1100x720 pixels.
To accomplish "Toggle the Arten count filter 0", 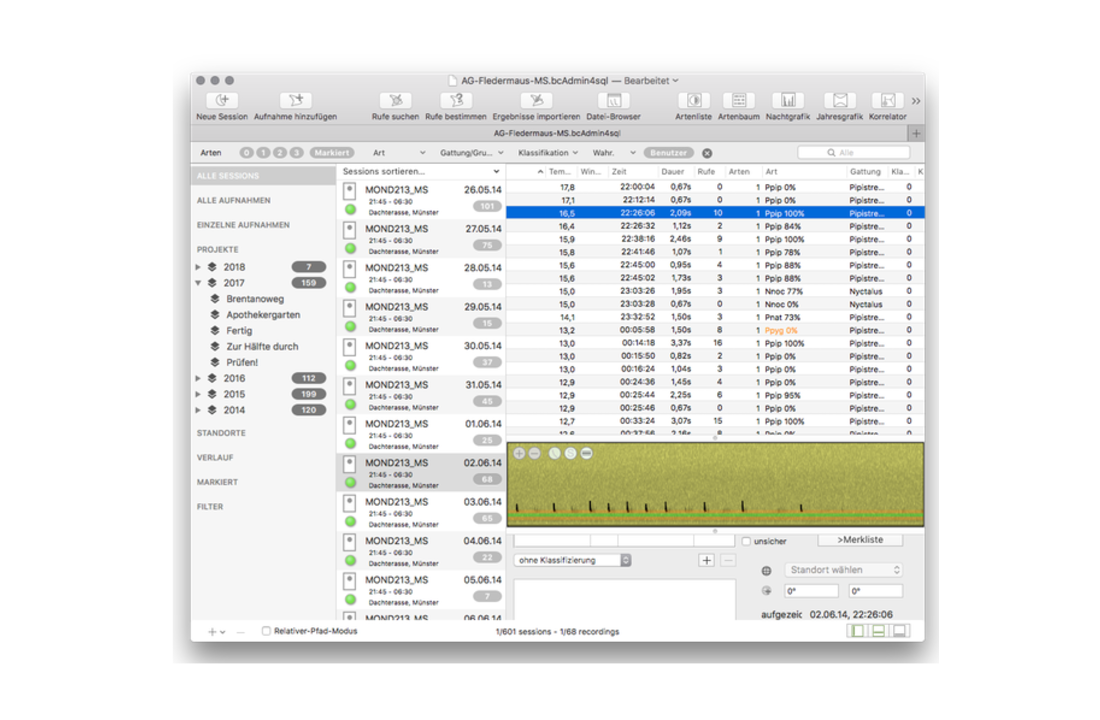I will coord(246,153).
